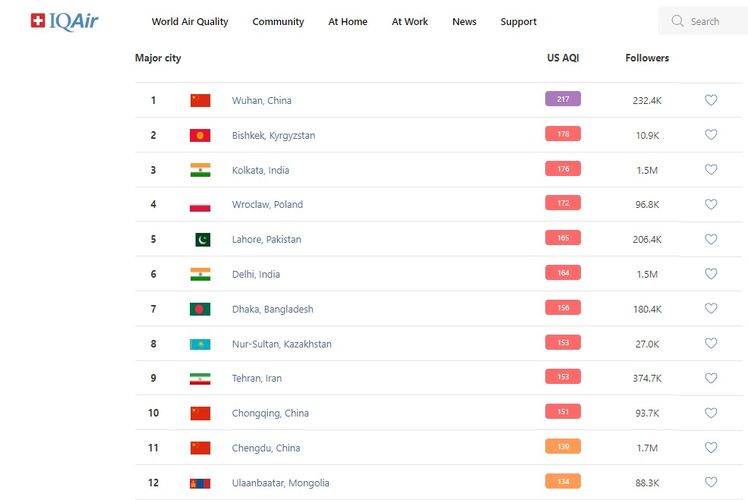This screenshot has height=500, width=748.
Task: Open the Community menu
Action: pyautogui.click(x=278, y=22)
